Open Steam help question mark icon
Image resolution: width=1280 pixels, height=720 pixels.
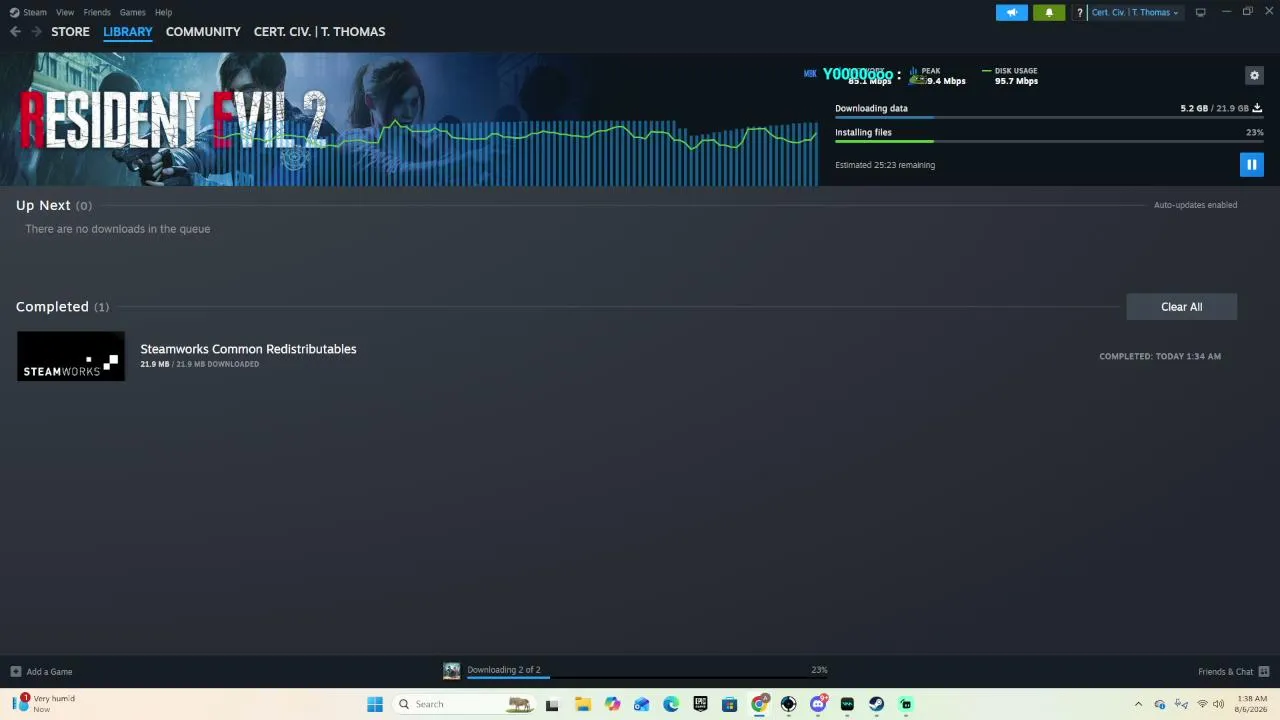click(1079, 12)
